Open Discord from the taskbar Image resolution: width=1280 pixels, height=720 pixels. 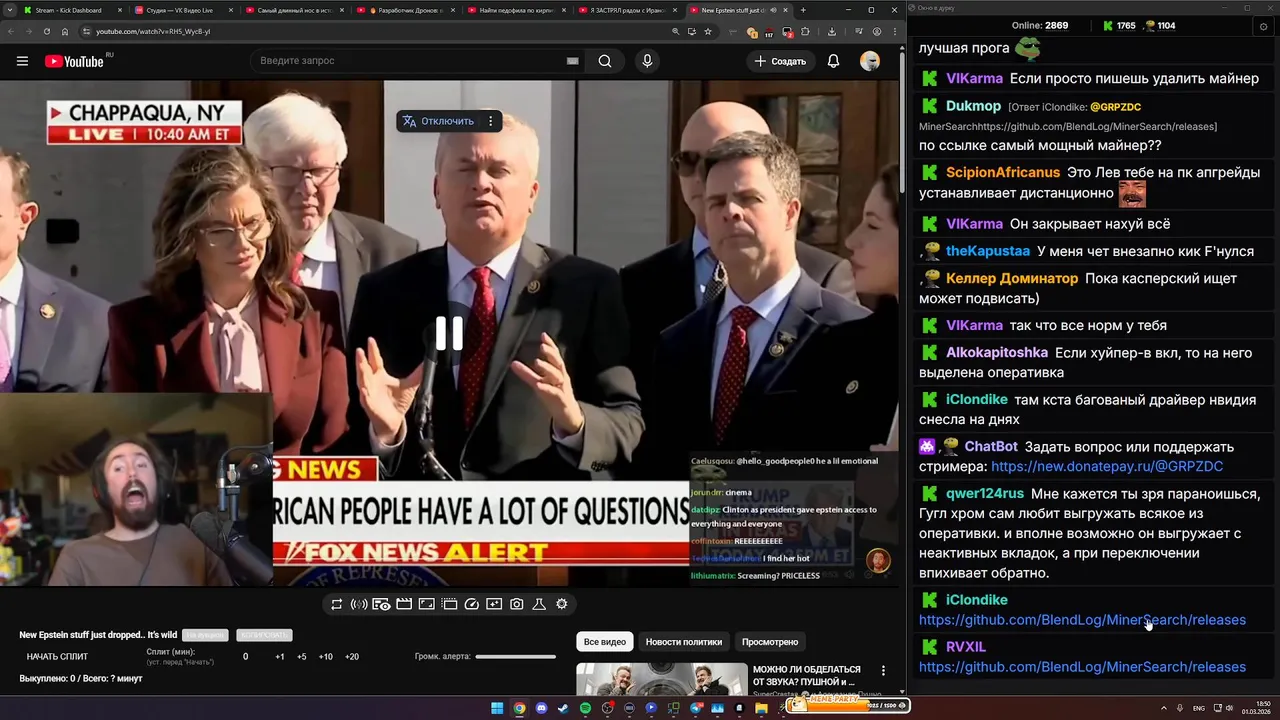pos(541,708)
